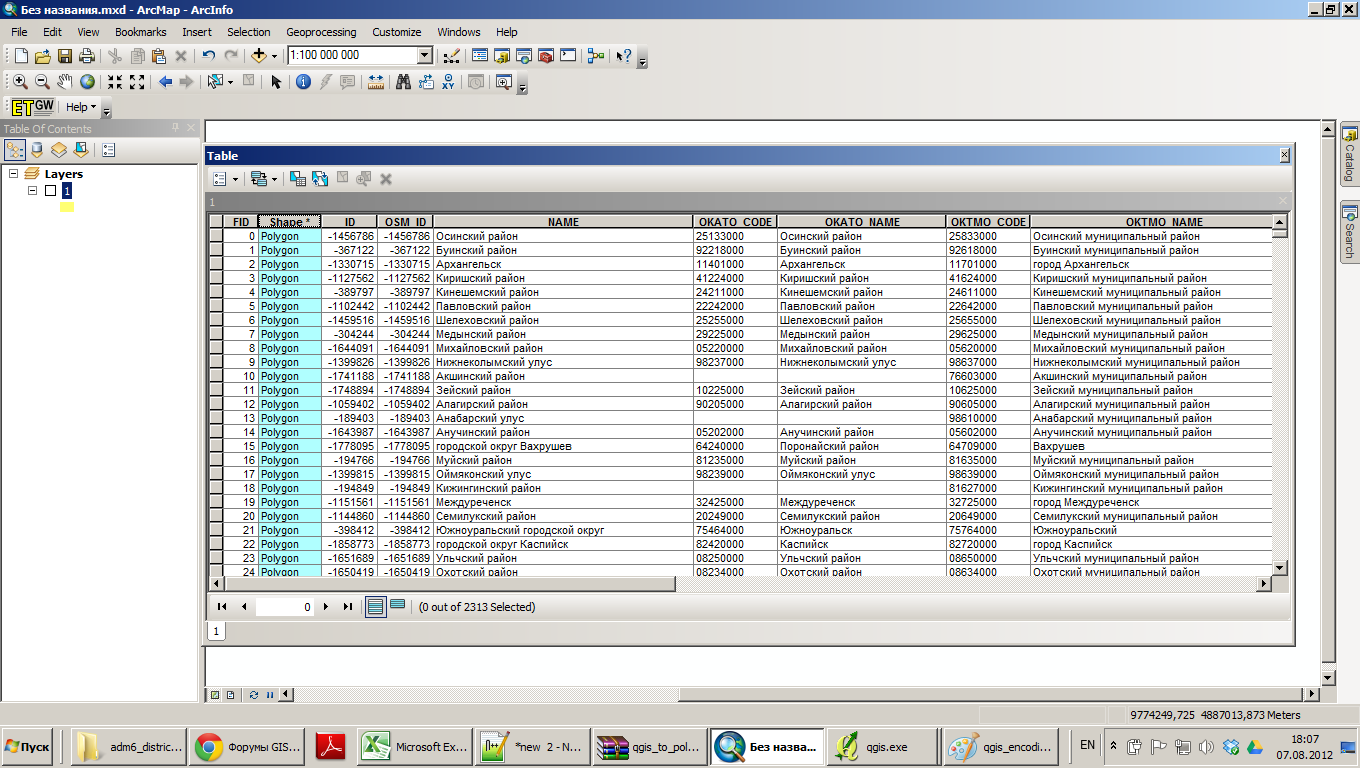Switch table to show selected records

pyautogui.click(x=397, y=606)
